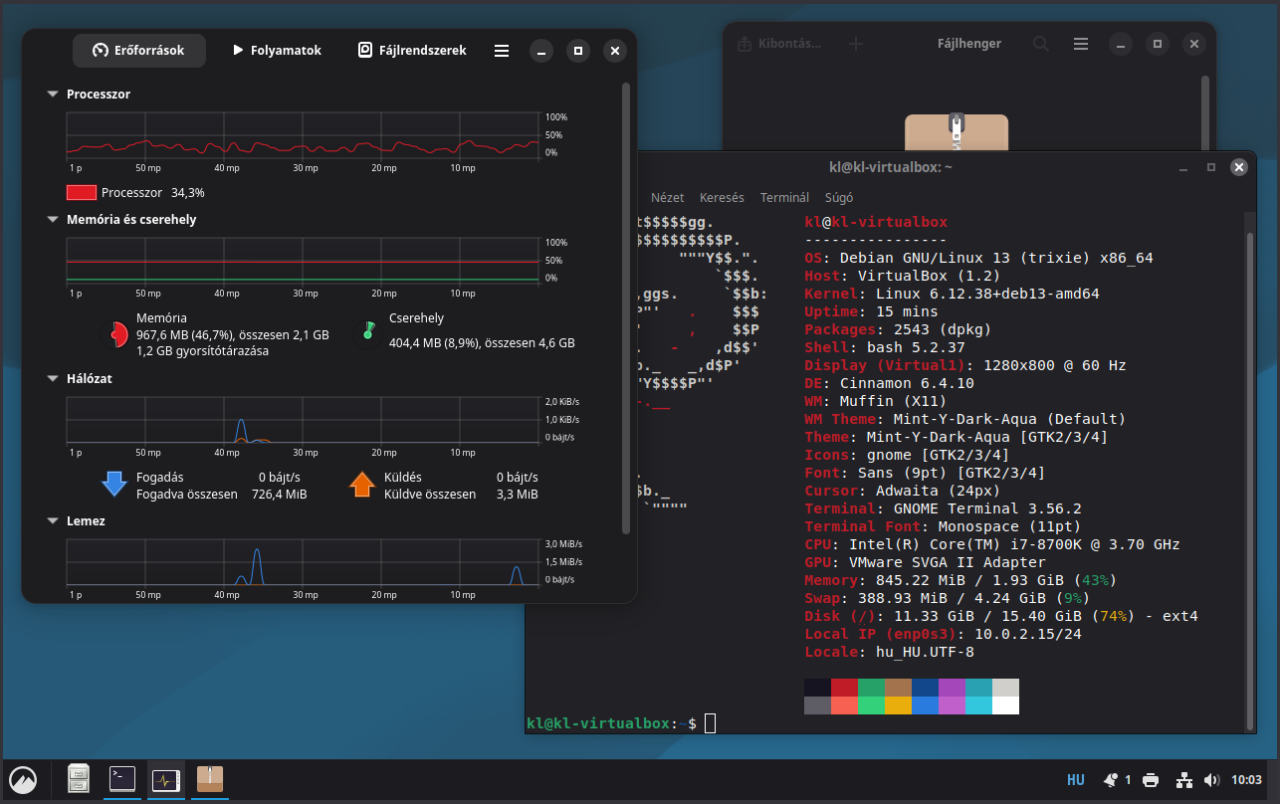This screenshot has width=1280, height=804.
Task: Click the terminal icon in the taskbar
Action: click(122, 779)
